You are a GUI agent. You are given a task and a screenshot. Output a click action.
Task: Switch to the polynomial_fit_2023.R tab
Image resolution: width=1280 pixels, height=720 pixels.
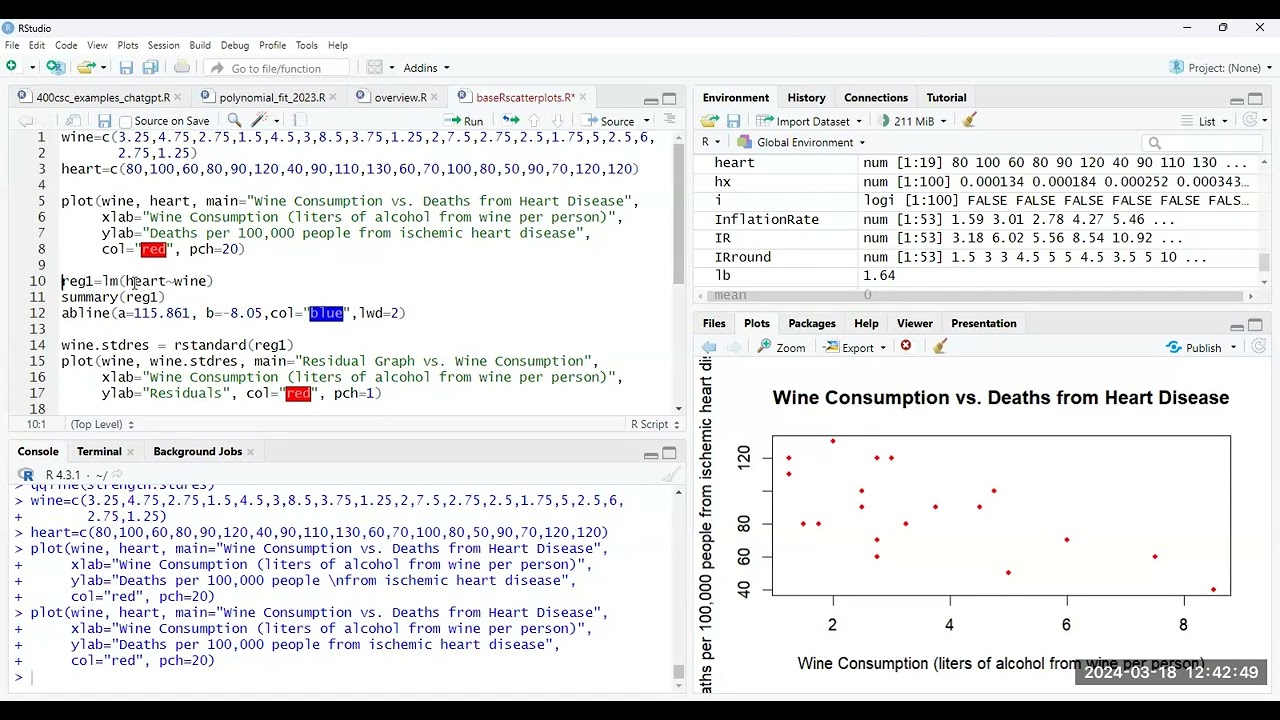click(272, 97)
